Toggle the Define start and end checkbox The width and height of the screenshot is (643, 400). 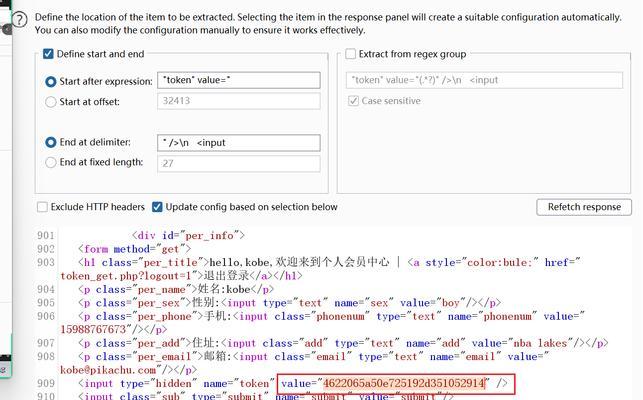[48, 54]
